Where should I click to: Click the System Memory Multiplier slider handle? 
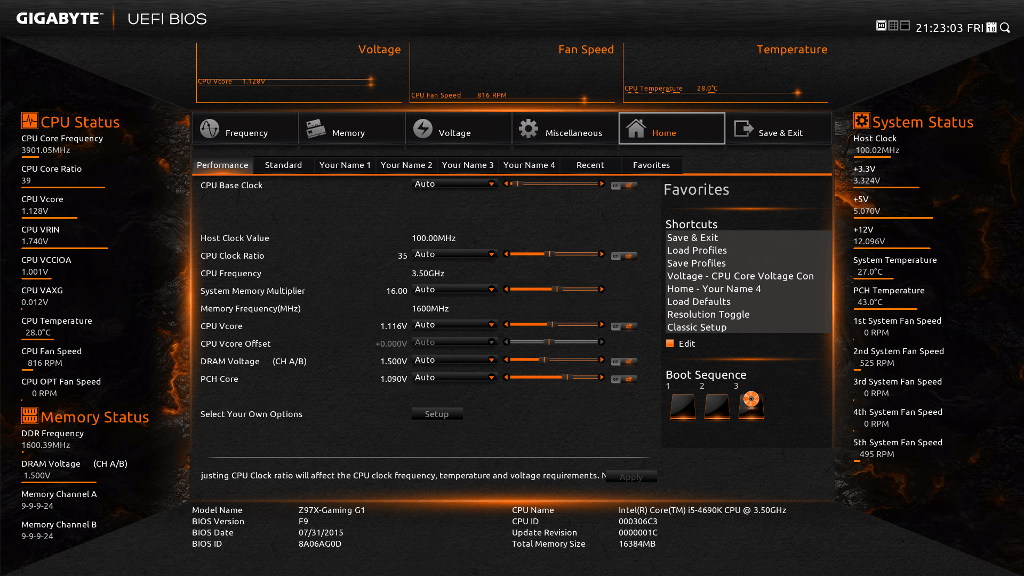[x=556, y=289]
